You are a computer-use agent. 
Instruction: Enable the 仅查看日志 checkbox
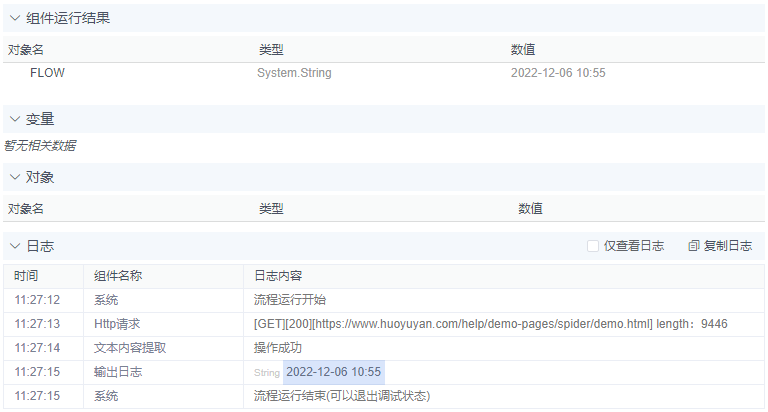[x=593, y=246]
